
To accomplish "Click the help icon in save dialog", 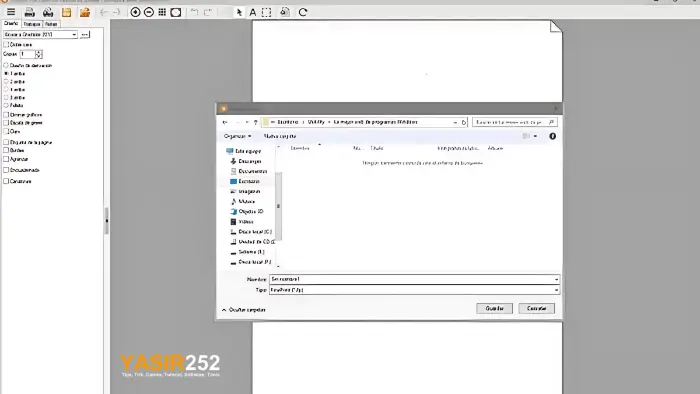I will point(552,136).
